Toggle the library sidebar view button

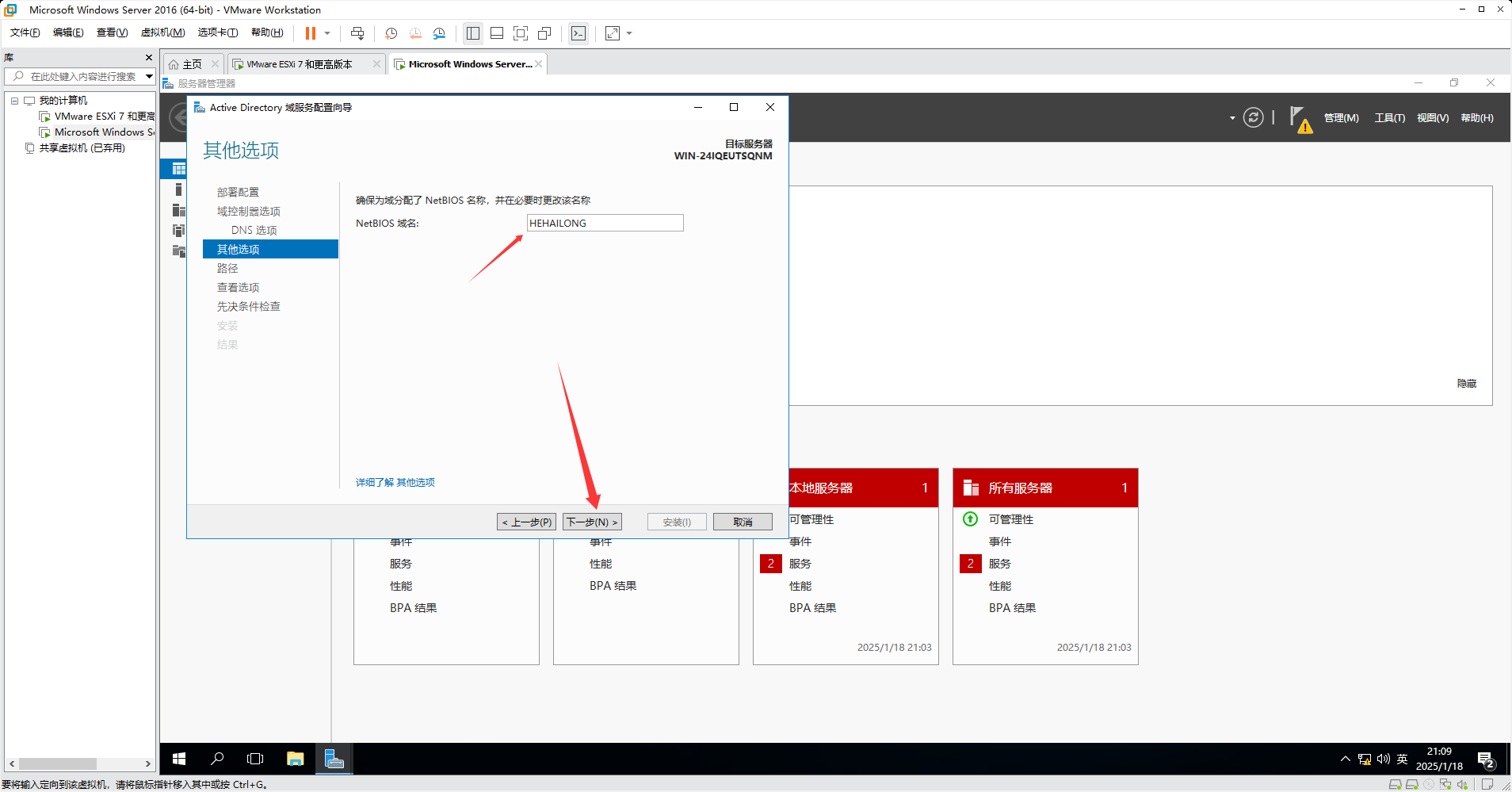473,33
